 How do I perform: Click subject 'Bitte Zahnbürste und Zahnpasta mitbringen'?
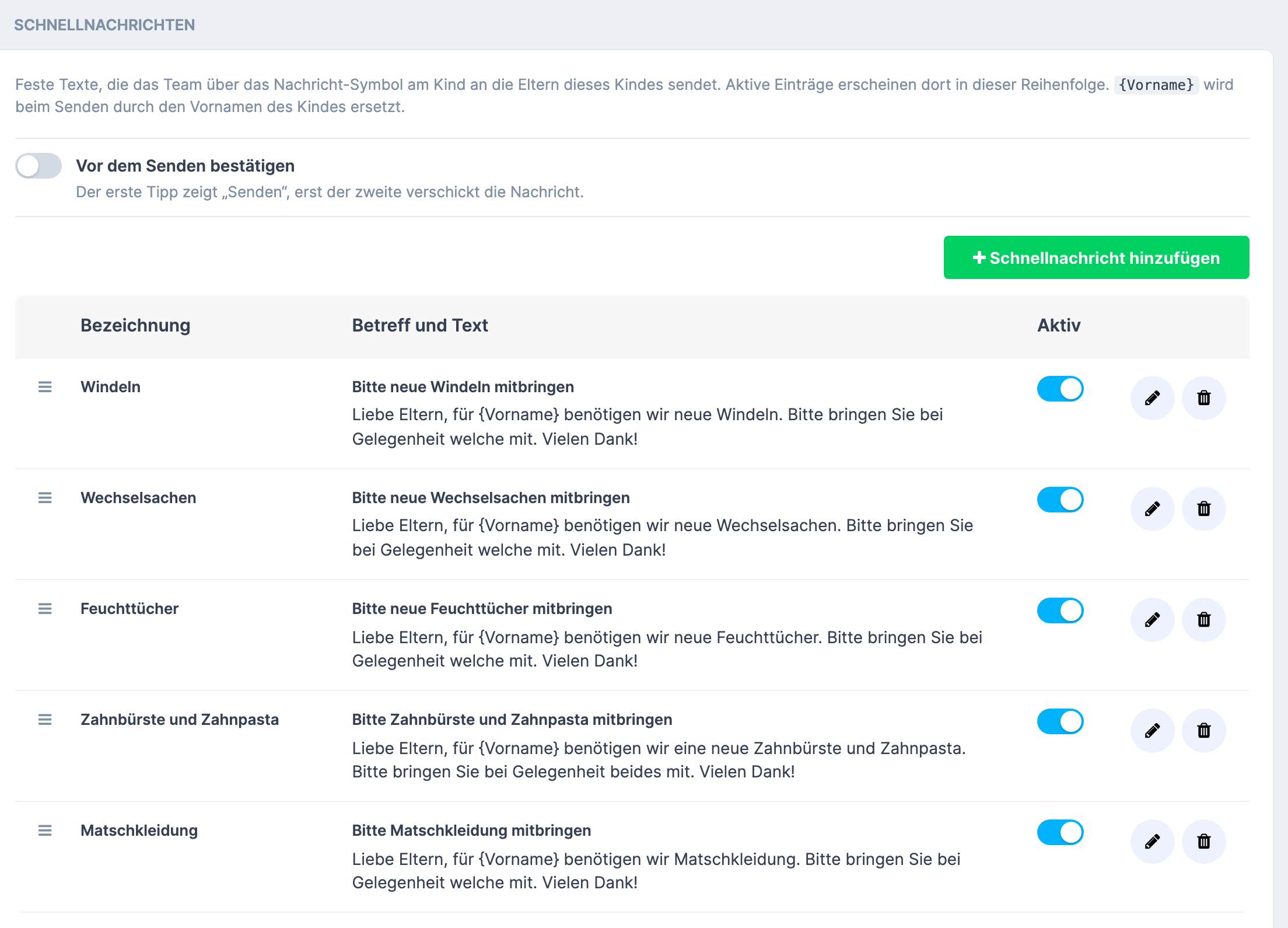(x=512, y=720)
